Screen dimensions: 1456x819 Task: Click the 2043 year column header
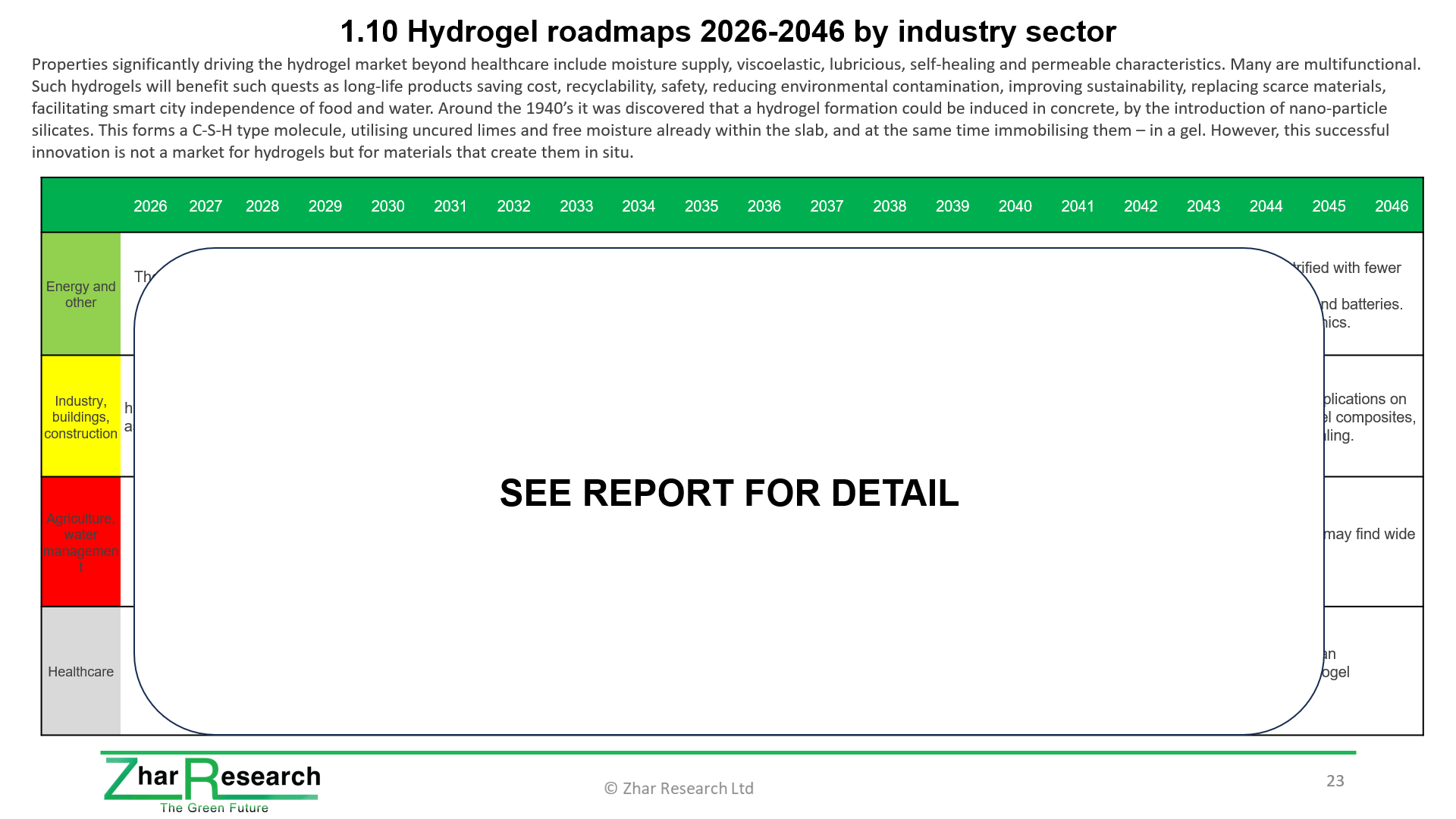coord(1203,206)
